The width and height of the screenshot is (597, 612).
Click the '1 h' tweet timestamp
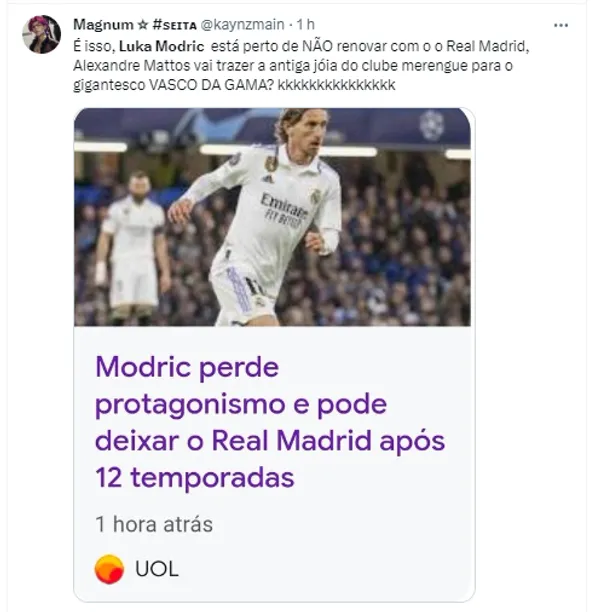306,25
